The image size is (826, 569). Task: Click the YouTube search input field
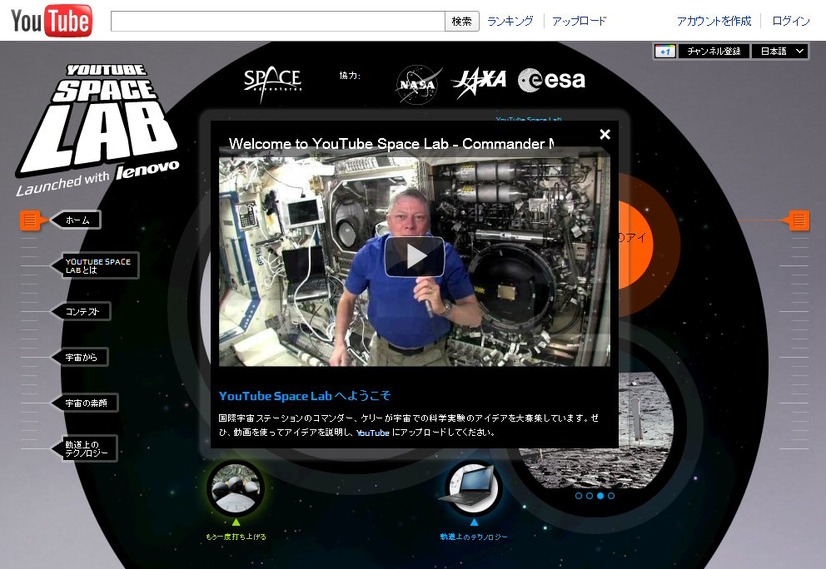tap(278, 21)
